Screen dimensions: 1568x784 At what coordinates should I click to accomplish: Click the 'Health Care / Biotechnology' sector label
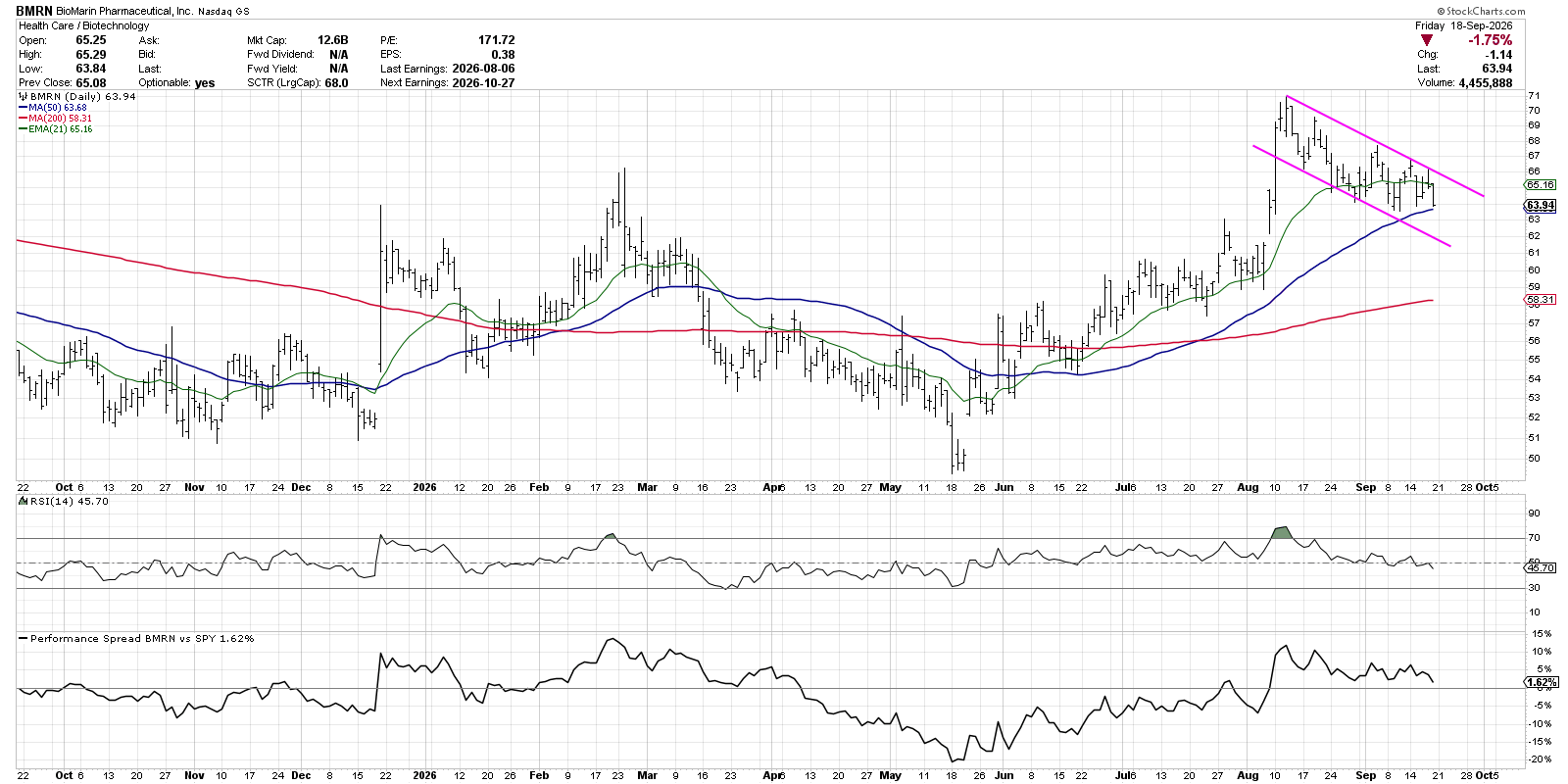pyautogui.click(x=84, y=25)
